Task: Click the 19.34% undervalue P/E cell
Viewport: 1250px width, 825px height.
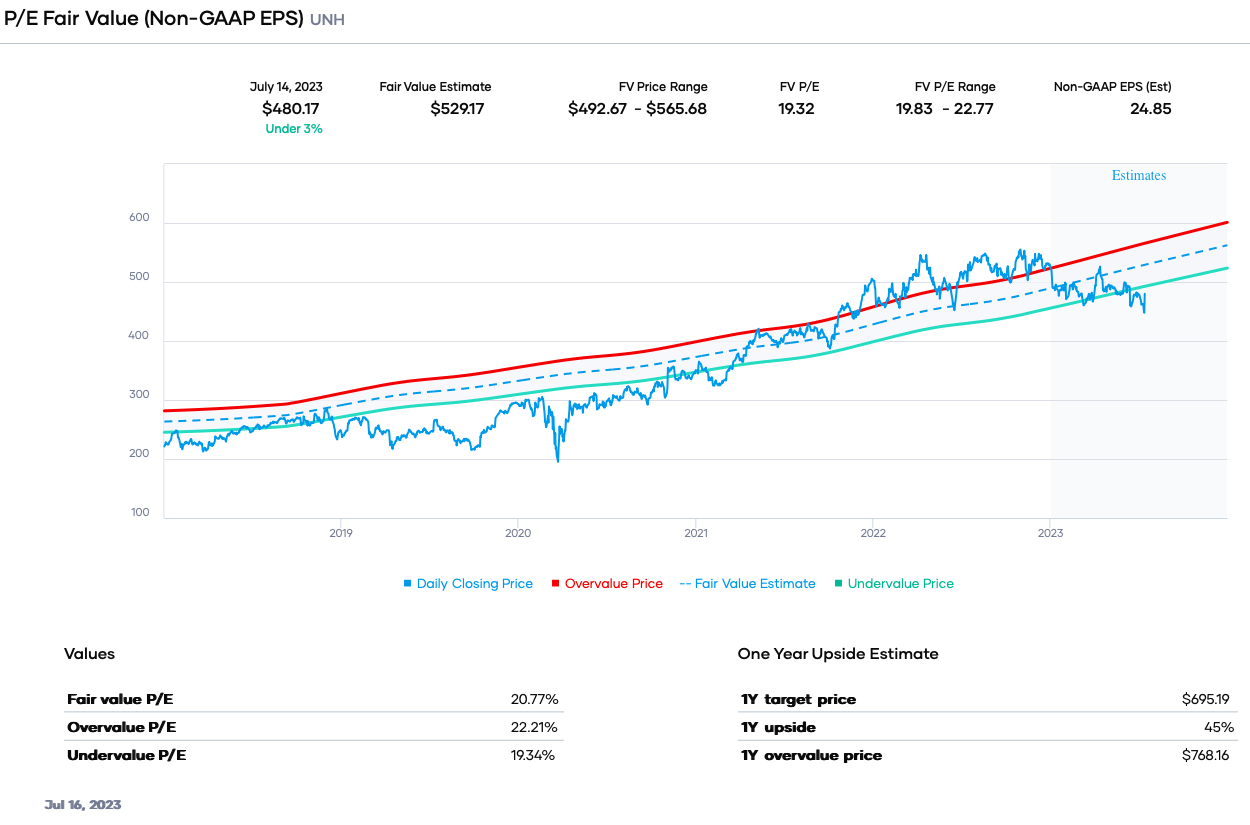Action: click(x=534, y=755)
